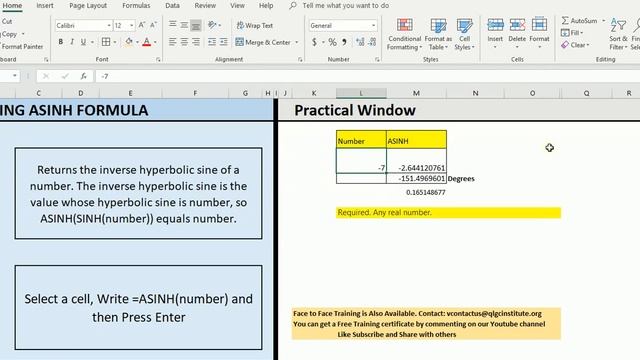Open Sort & Filter menu
The height and width of the screenshot is (360, 640).
(618, 34)
